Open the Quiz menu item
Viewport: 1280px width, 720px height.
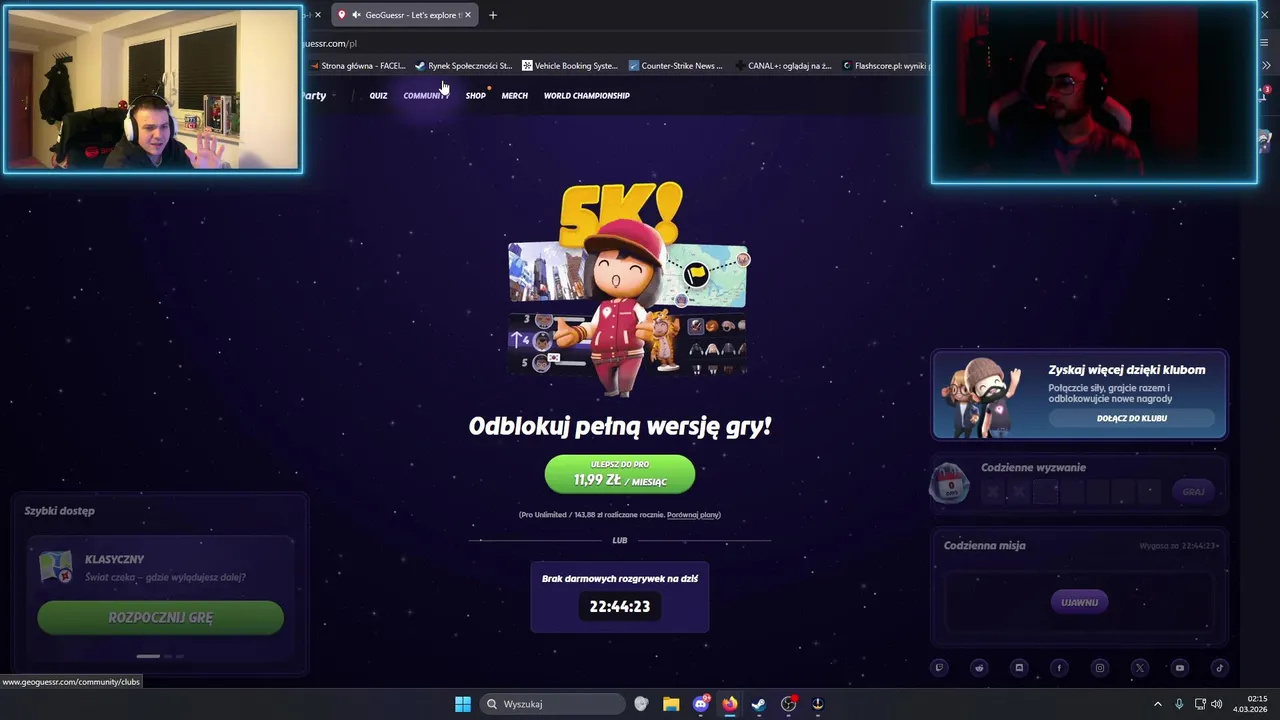click(378, 96)
